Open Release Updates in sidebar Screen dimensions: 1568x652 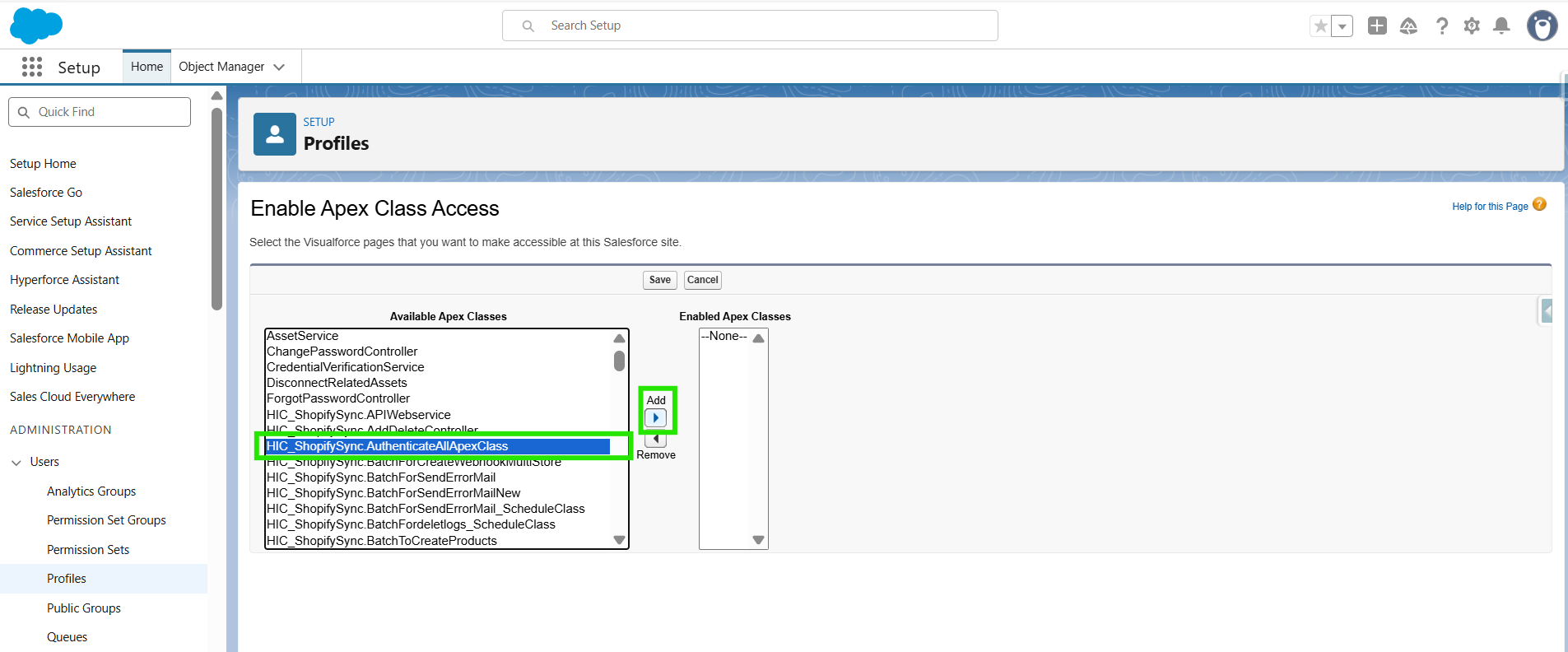coord(54,310)
